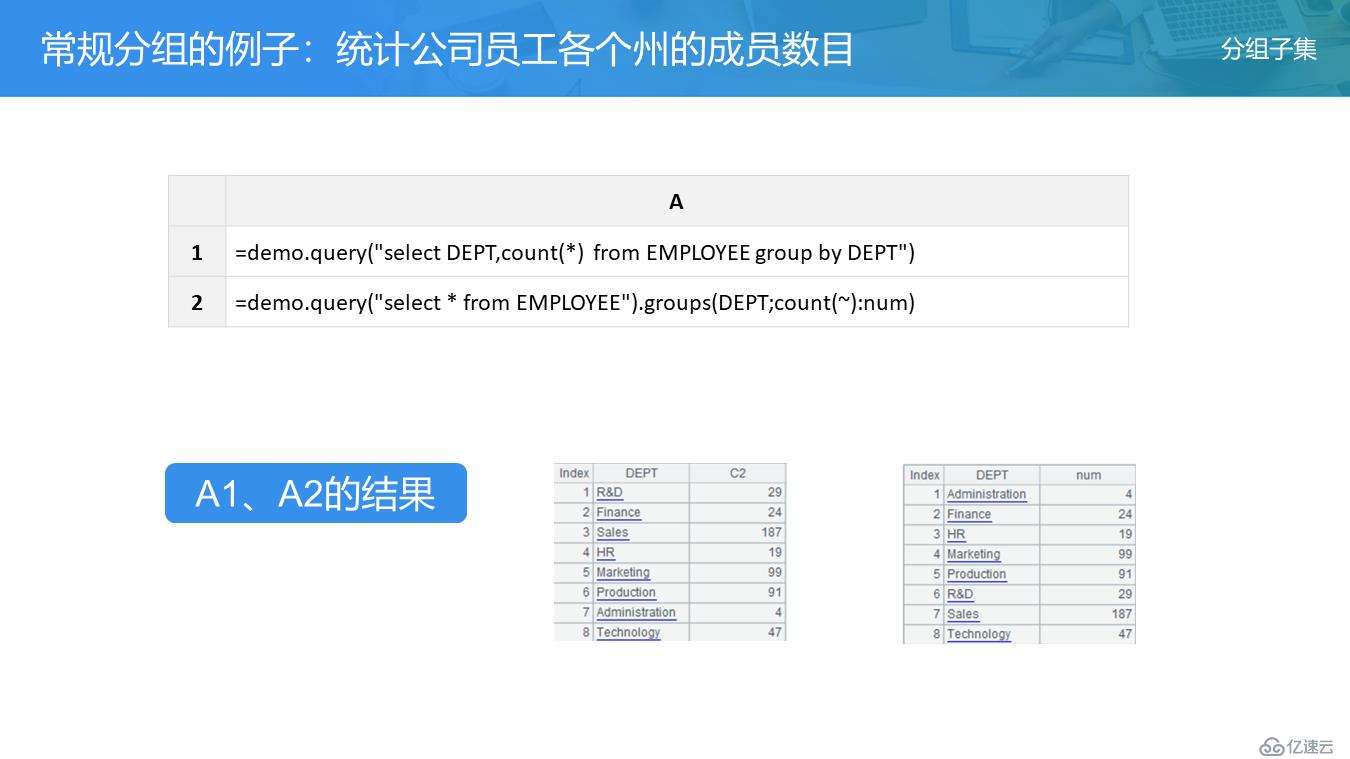This screenshot has height=759, width=1350.
Task: Click value 91 in the C2 column
Action: coord(775,593)
